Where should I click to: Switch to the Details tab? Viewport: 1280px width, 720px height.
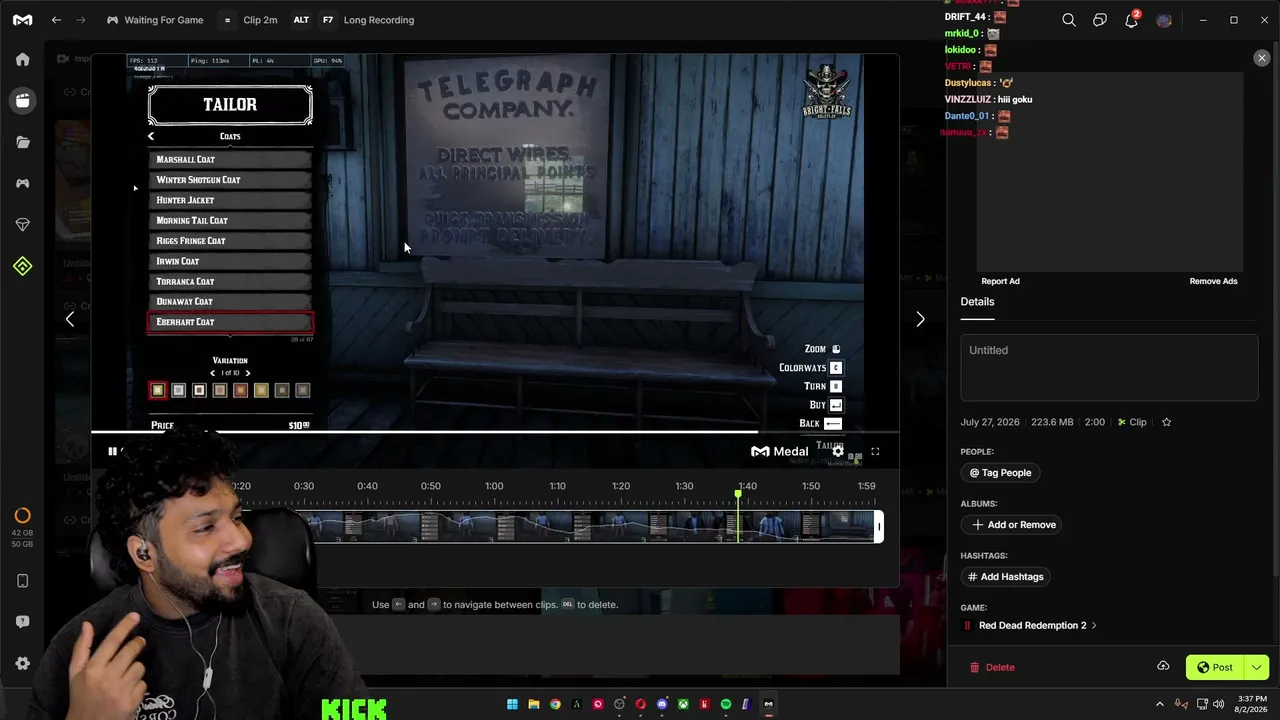(x=977, y=302)
